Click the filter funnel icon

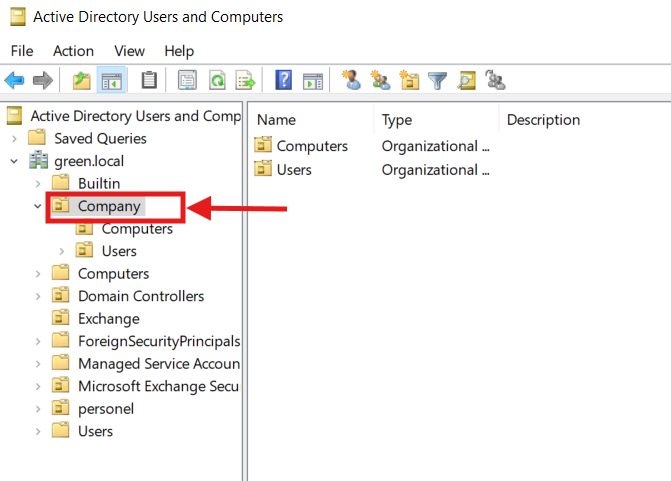[x=437, y=80]
